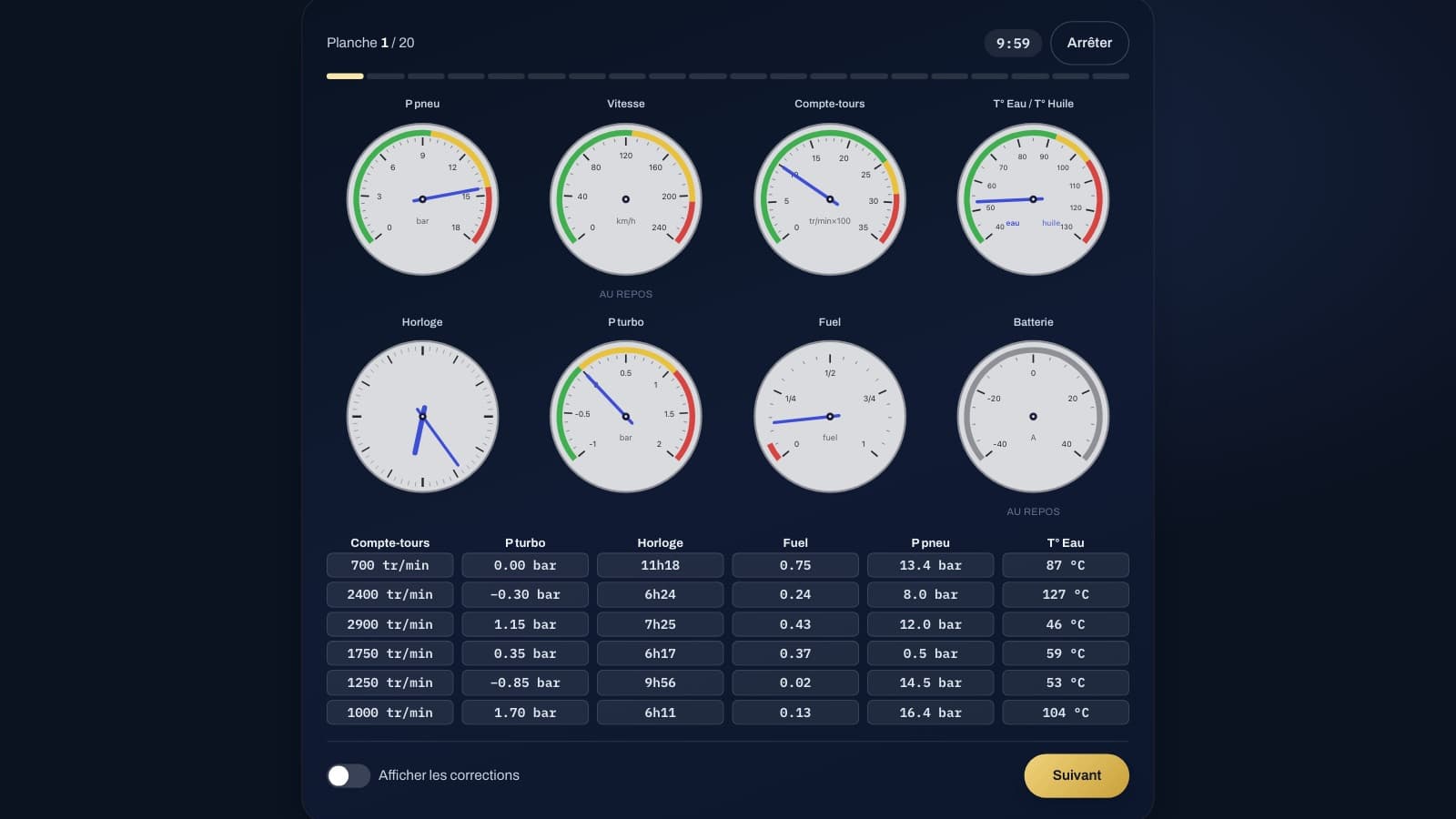Click the P turbo gauge dial
Image resolution: width=1456 pixels, height=819 pixels.
[626, 417]
